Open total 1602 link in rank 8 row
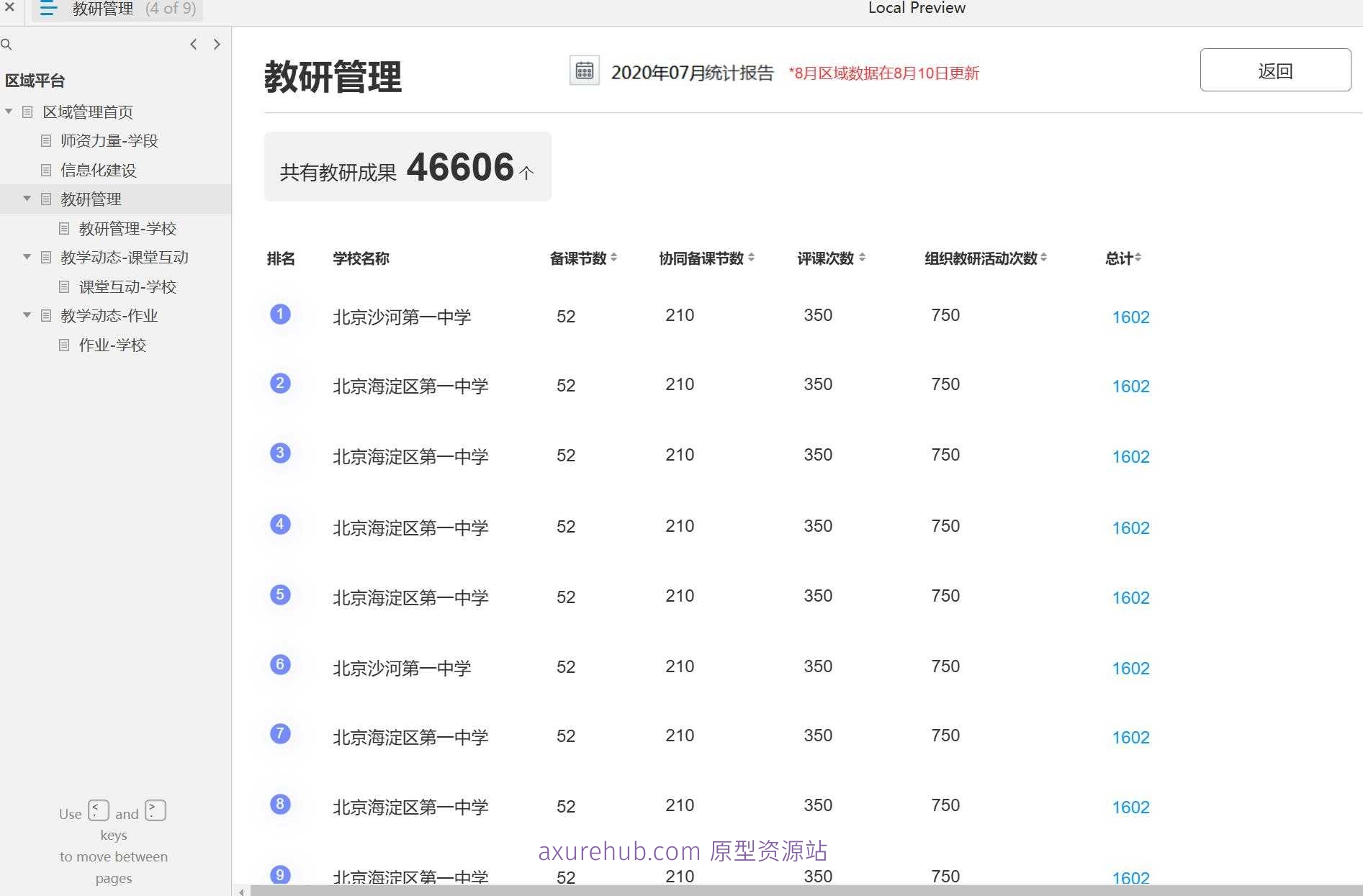This screenshot has height=896, width=1363. pos(1130,807)
